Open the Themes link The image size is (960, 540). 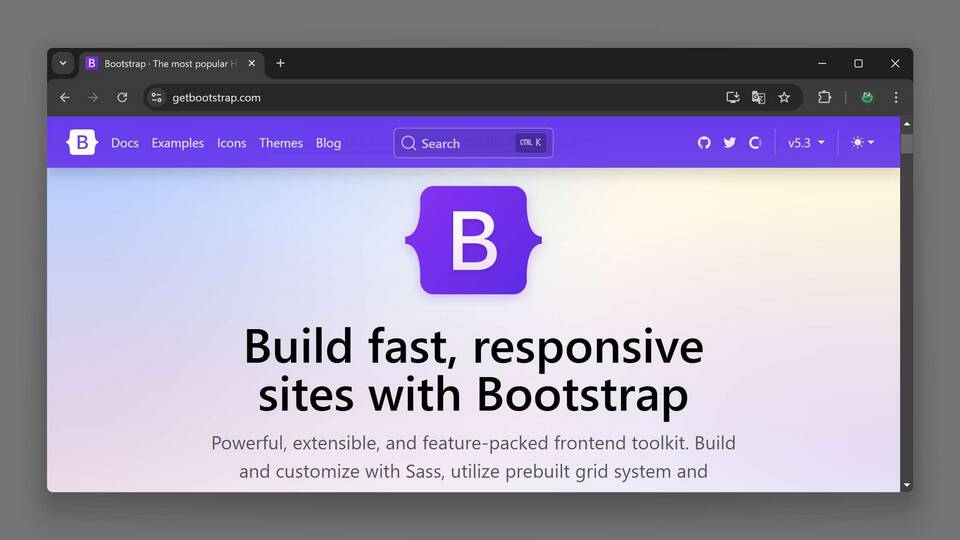[281, 143]
